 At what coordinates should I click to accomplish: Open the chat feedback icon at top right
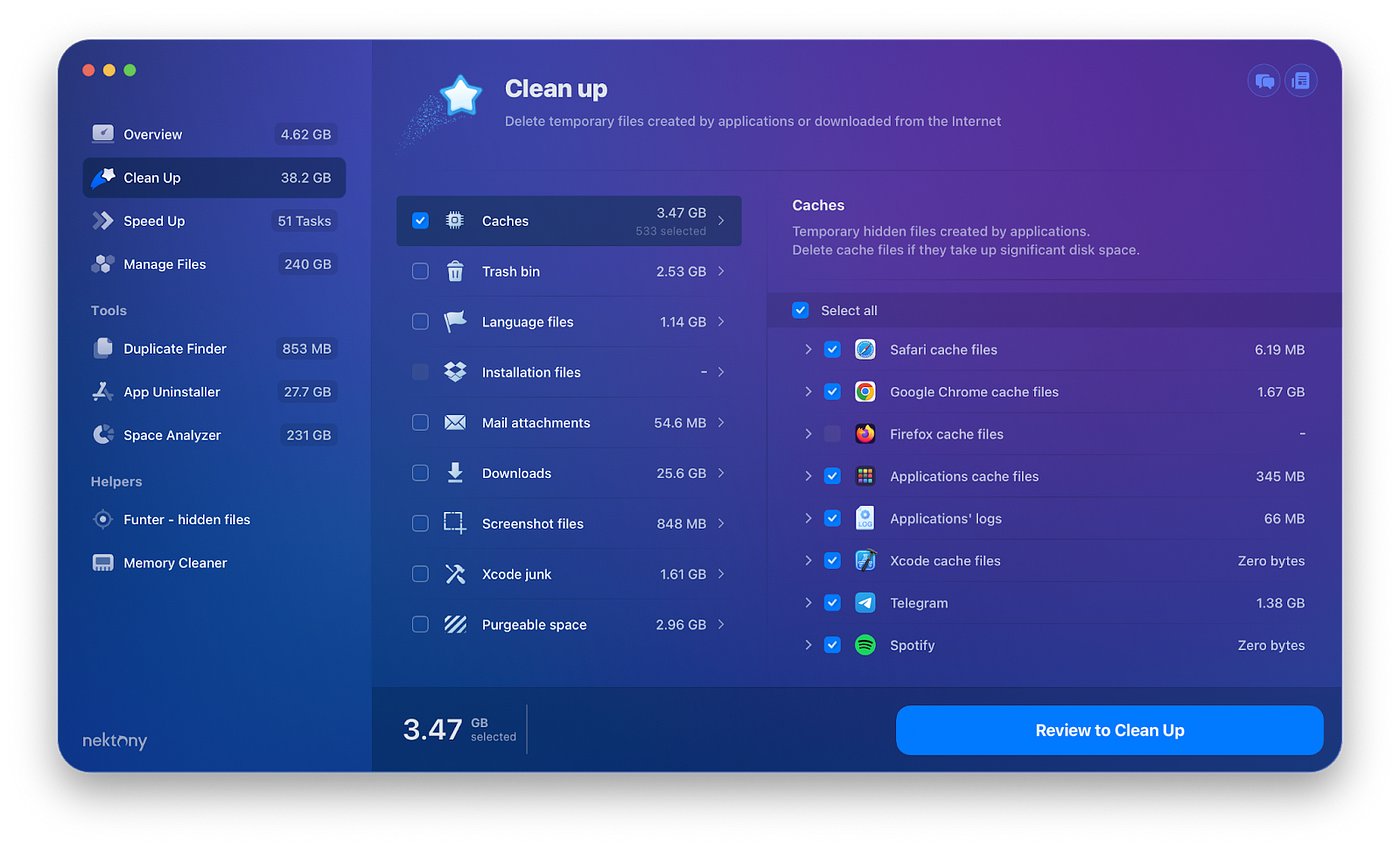pos(1264,81)
